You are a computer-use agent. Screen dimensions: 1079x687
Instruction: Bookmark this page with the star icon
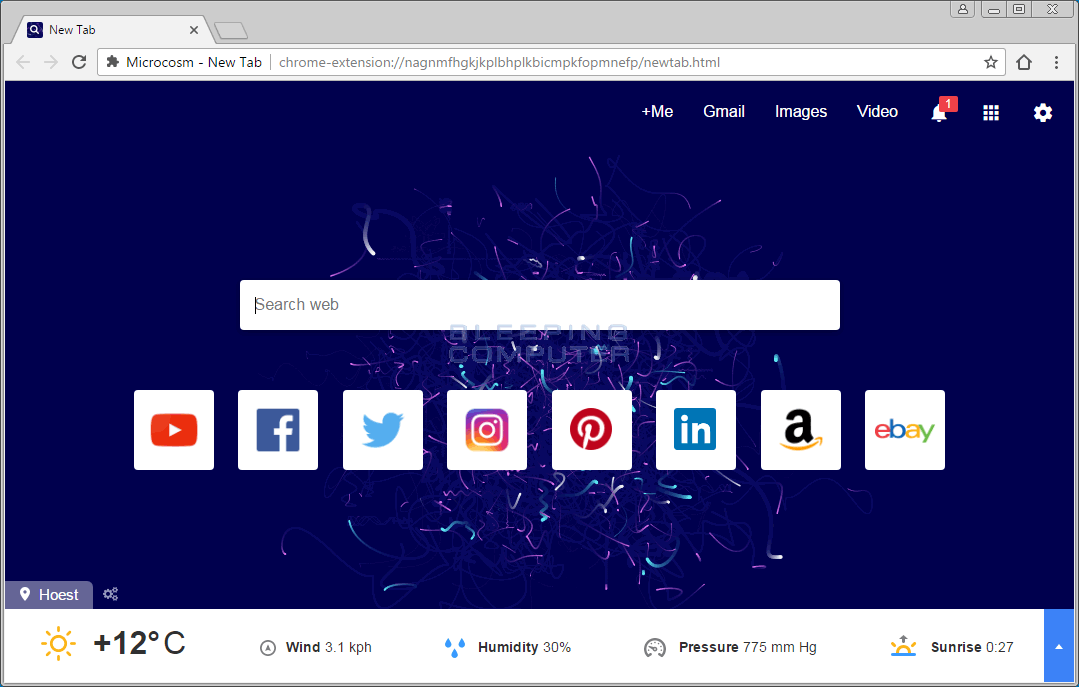[x=991, y=63]
